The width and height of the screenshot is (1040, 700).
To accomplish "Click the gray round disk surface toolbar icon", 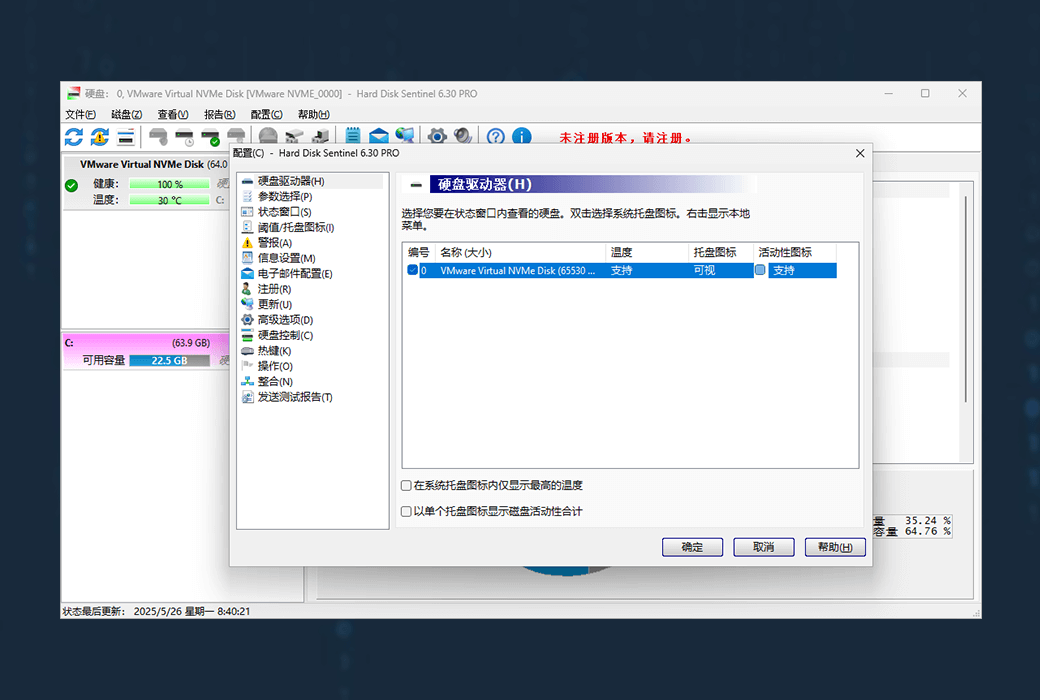I will pos(268,137).
